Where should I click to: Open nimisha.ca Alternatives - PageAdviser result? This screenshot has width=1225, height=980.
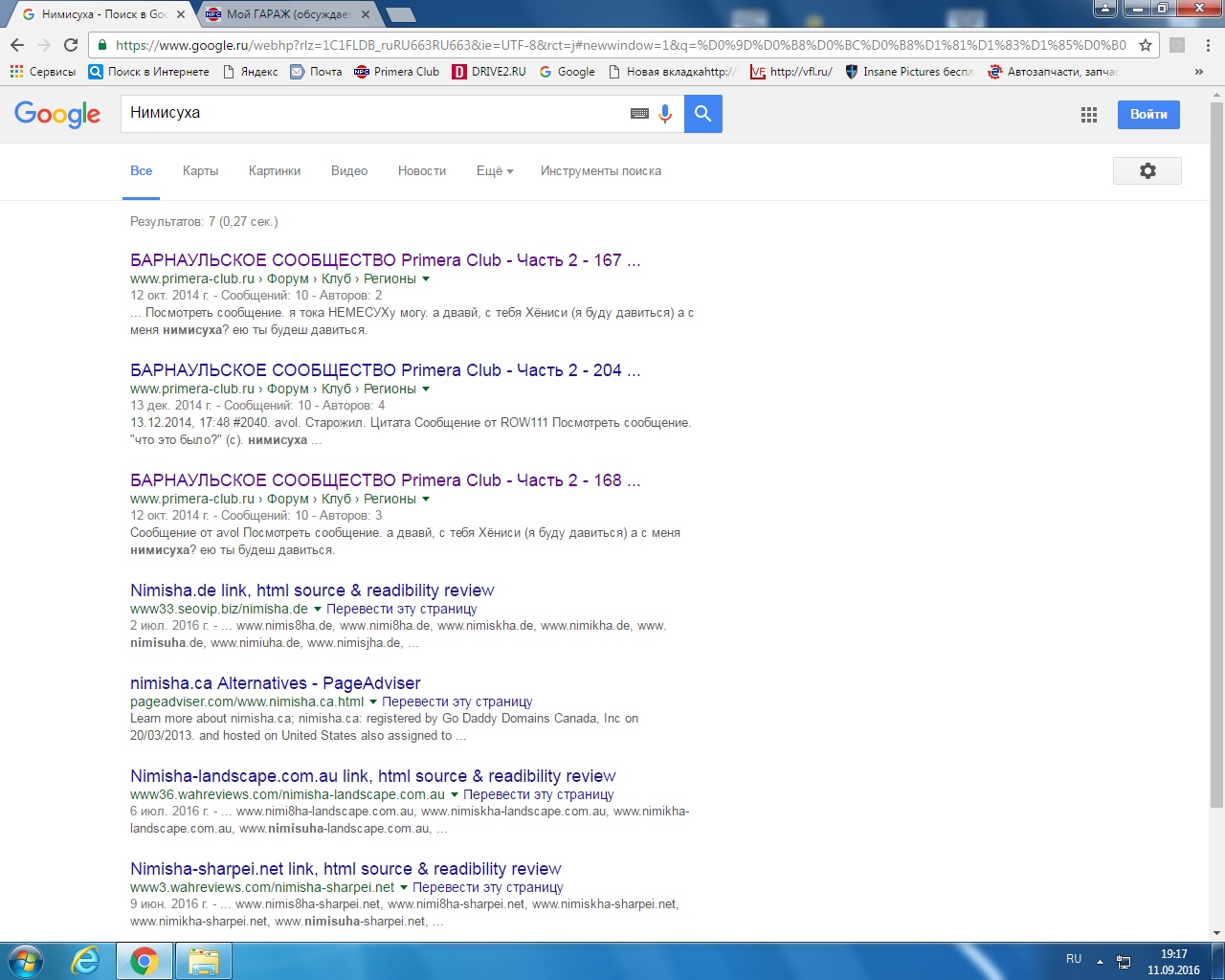(276, 683)
